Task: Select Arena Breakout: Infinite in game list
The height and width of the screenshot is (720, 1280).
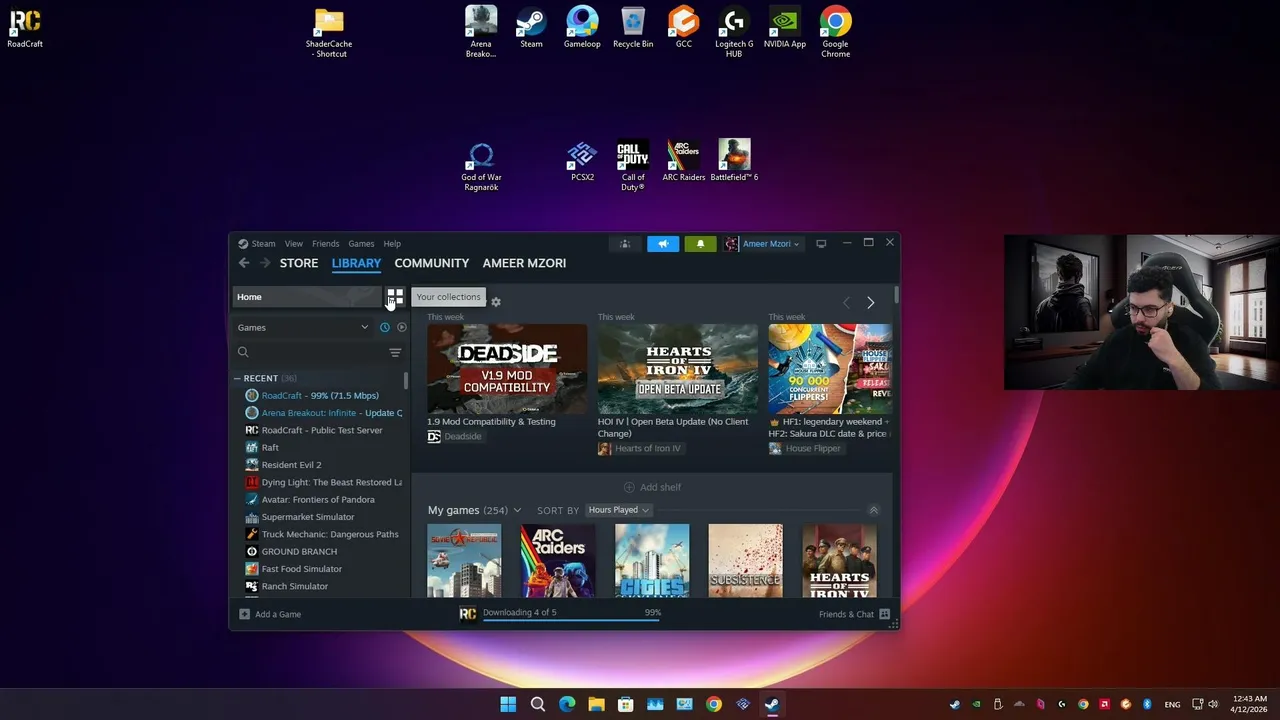Action: [323, 413]
